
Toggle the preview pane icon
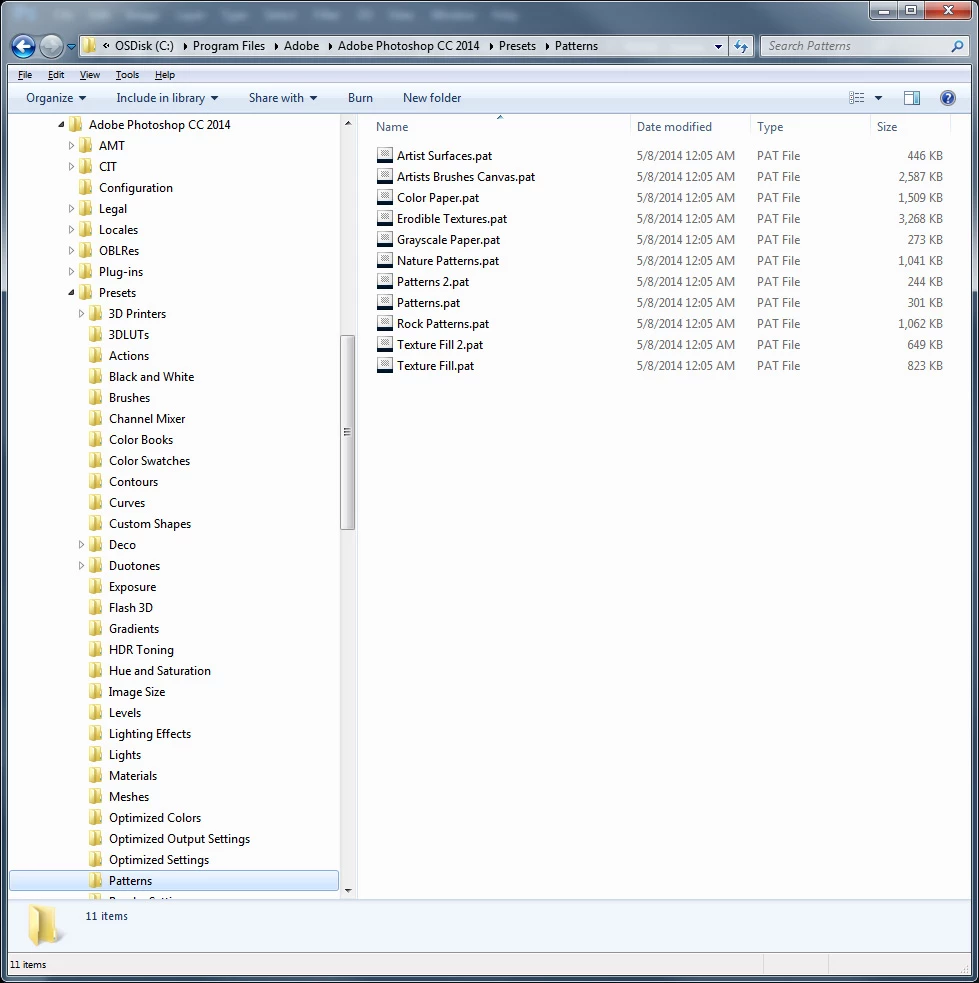(912, 98)
